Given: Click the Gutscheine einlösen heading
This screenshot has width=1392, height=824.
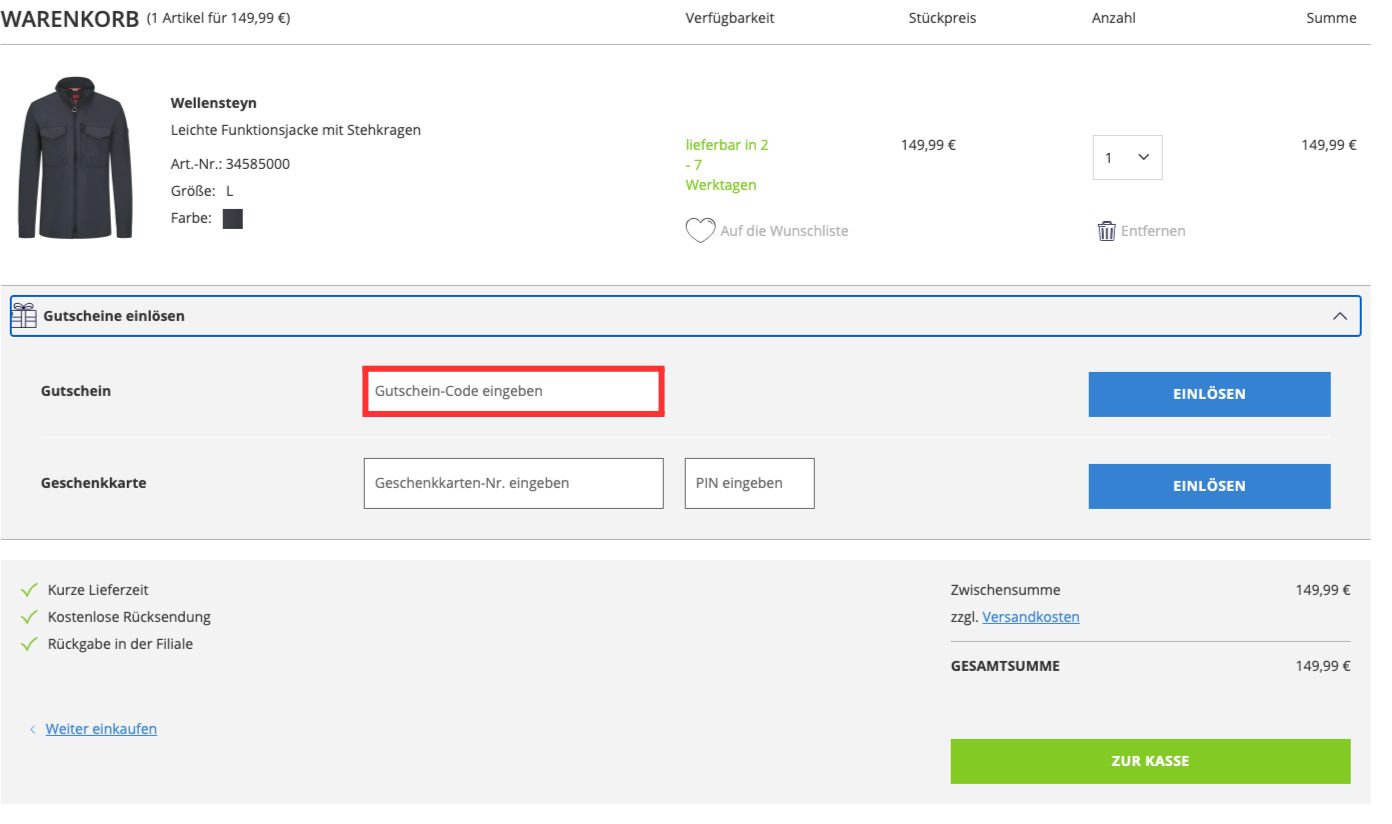Looking at the screenshot, I should click(x=114, y=316).
